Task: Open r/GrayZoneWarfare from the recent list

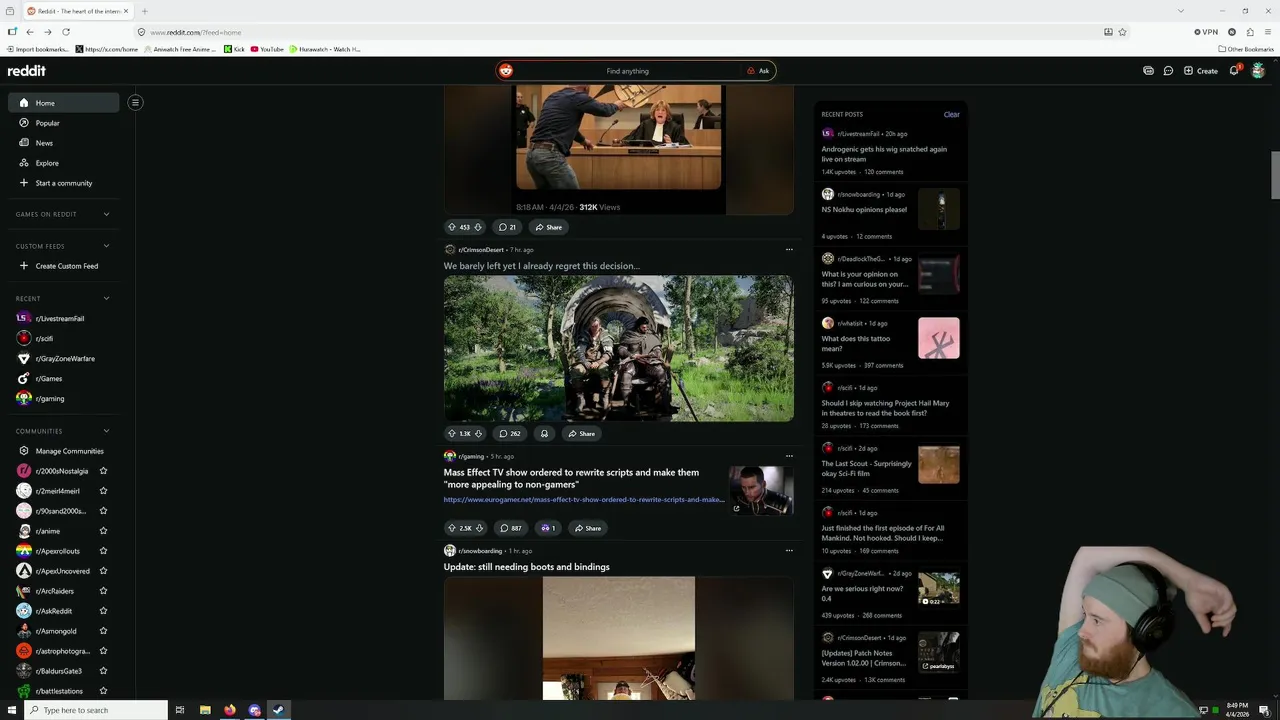Action: (x=64, y=358)
